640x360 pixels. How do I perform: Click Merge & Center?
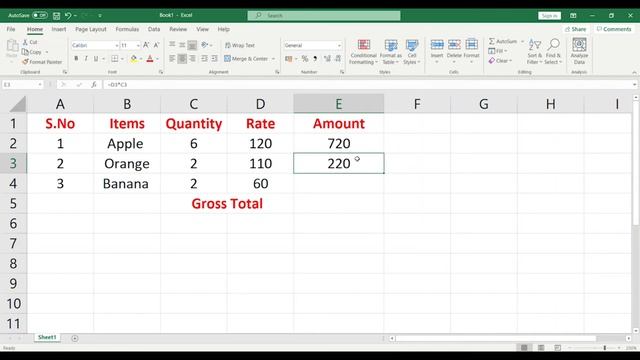coord(246,59)
